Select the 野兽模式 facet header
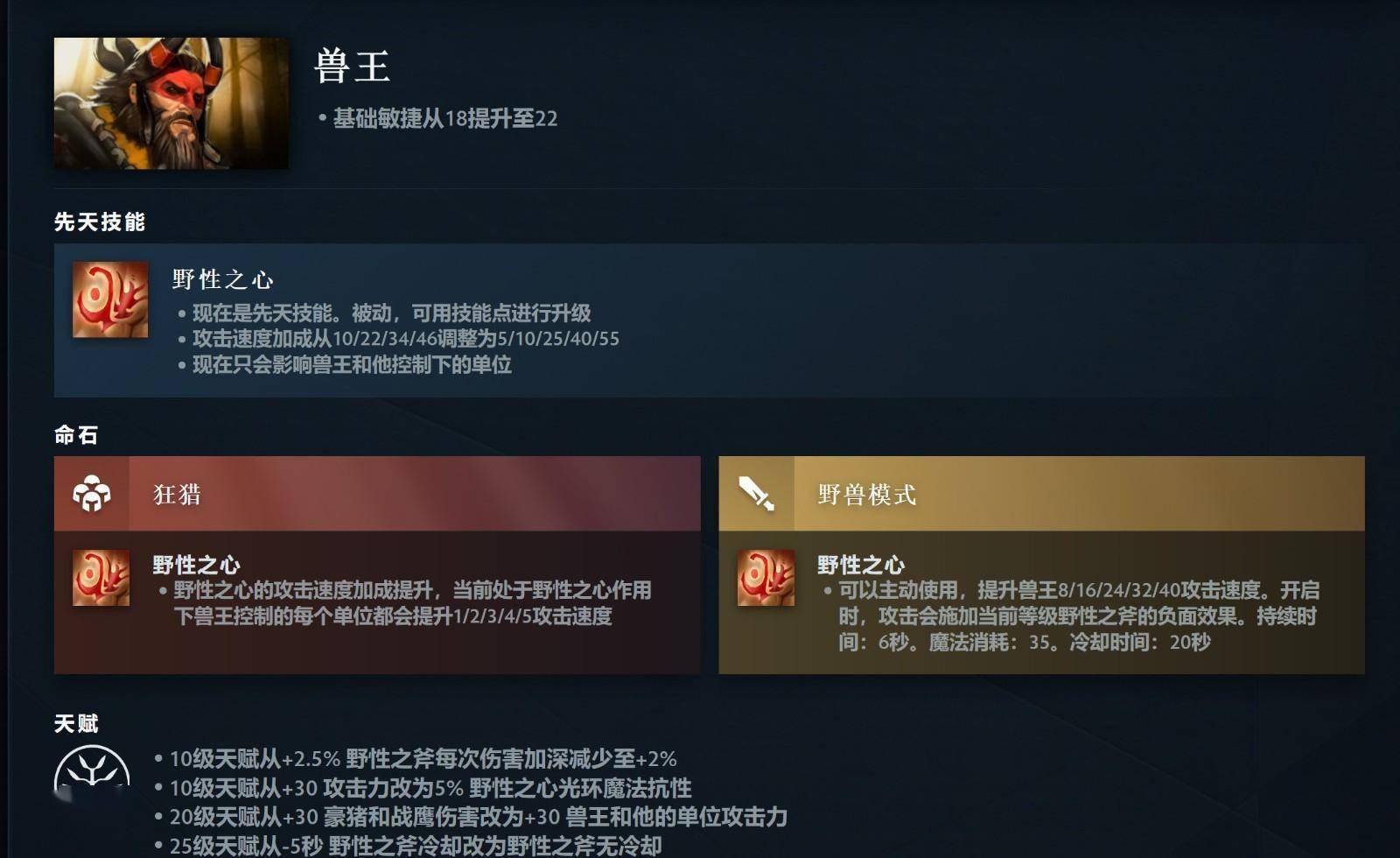Viewport: 1400px width, 858px height. coord(1041,494)
